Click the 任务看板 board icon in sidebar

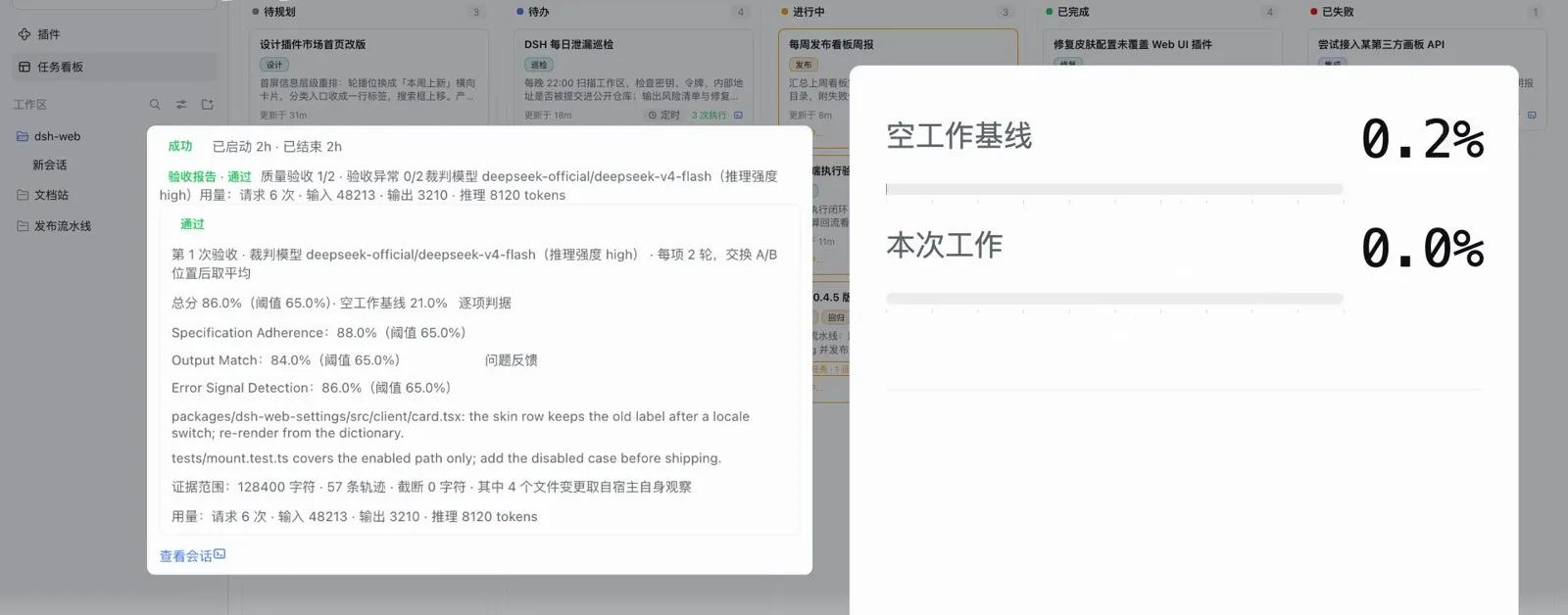[x=24, y=67]
